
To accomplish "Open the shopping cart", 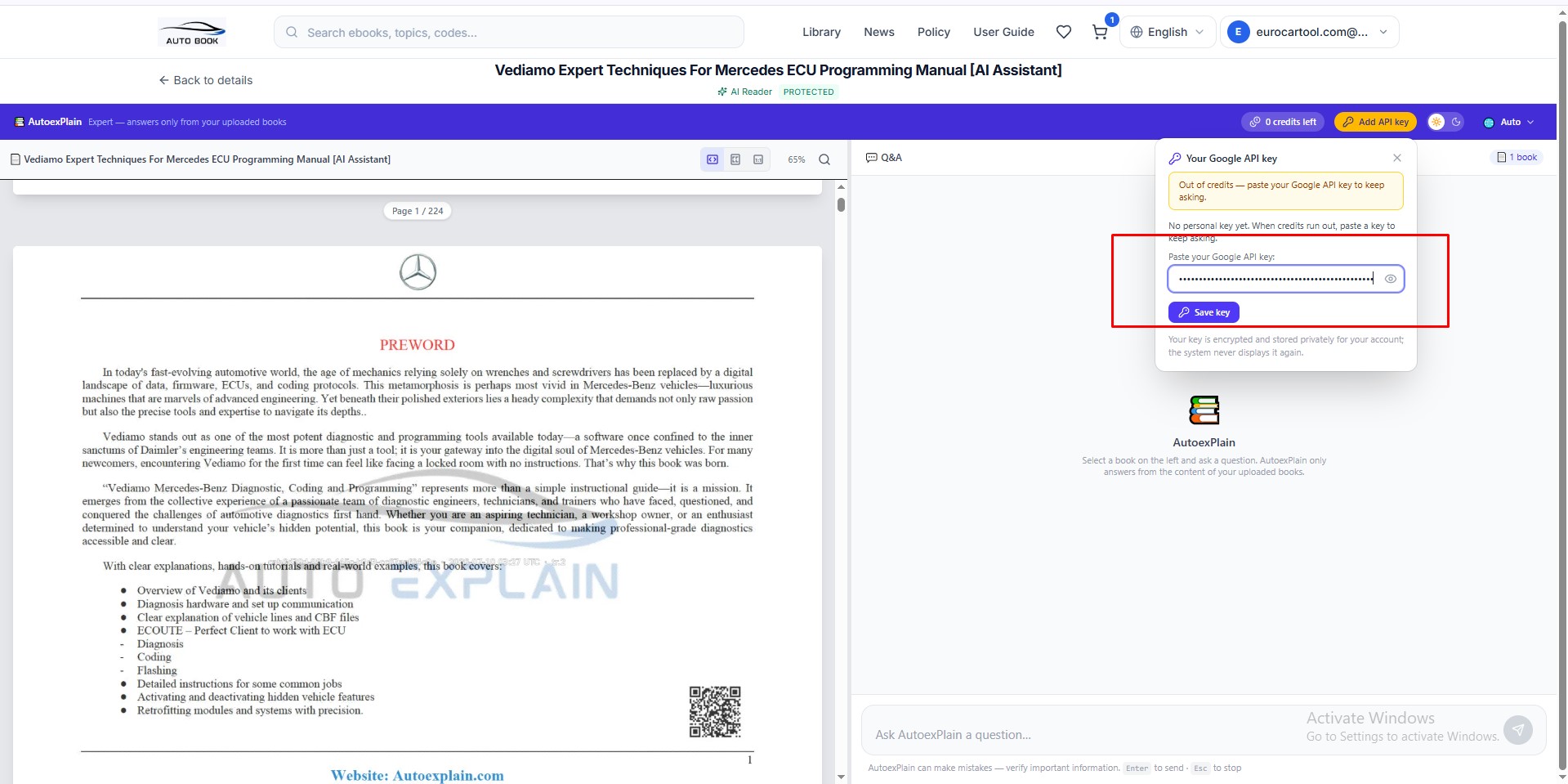I will click(x=1100, y=33).
